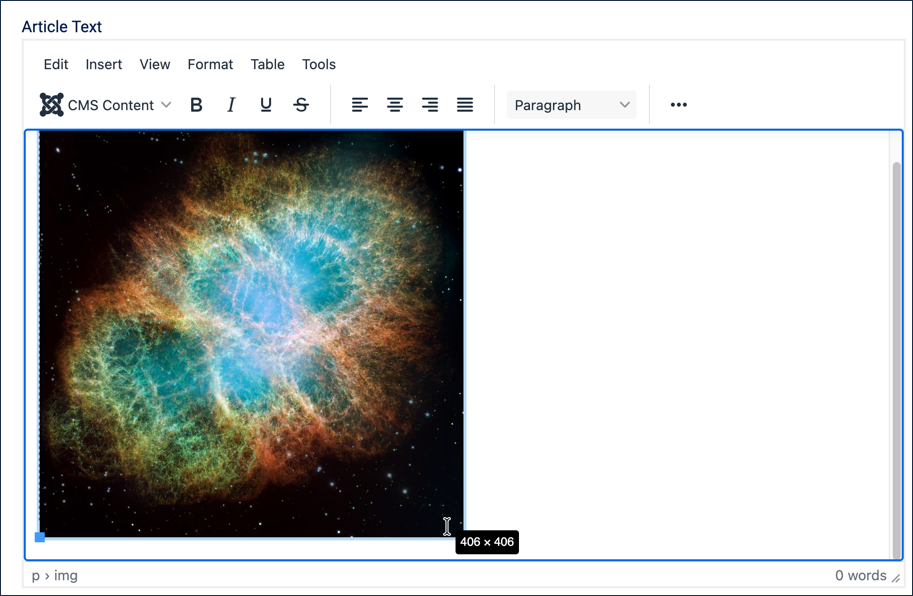This screenshot has width=913, height=596.
Task: Click the '0 words' counter
Action: coord(861,576)
